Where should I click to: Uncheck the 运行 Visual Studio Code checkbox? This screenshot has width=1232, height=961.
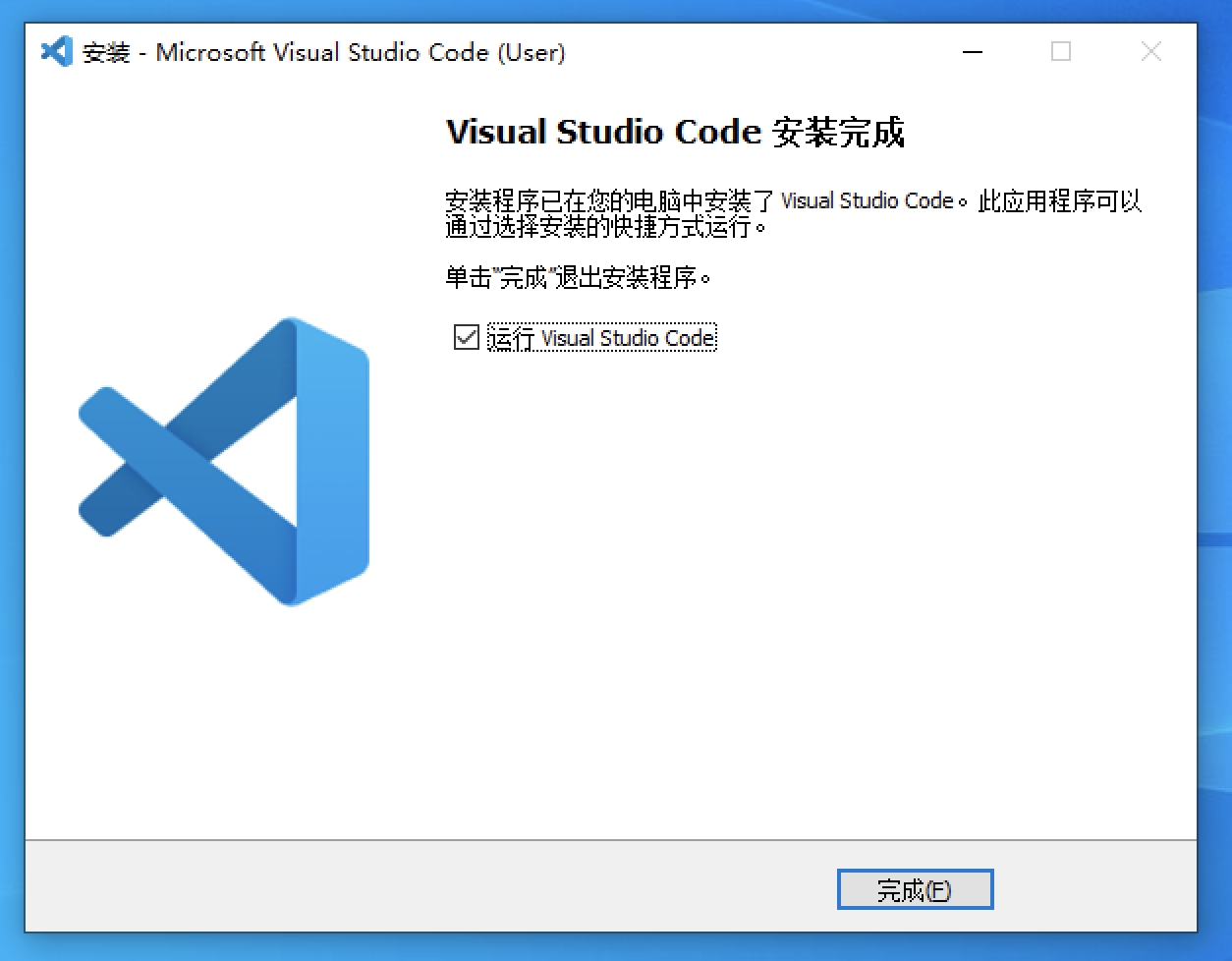tap(466, 337)
